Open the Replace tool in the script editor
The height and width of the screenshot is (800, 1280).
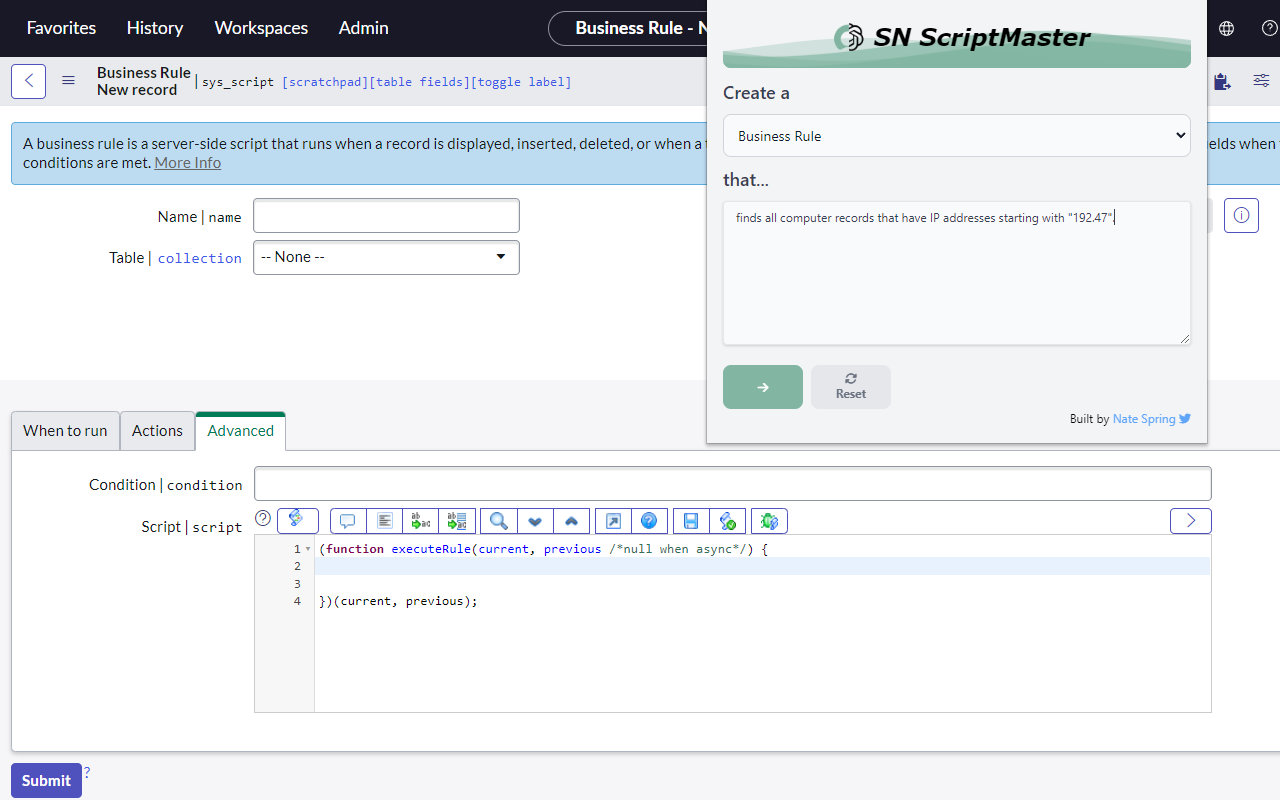click(x=420, y=520)
